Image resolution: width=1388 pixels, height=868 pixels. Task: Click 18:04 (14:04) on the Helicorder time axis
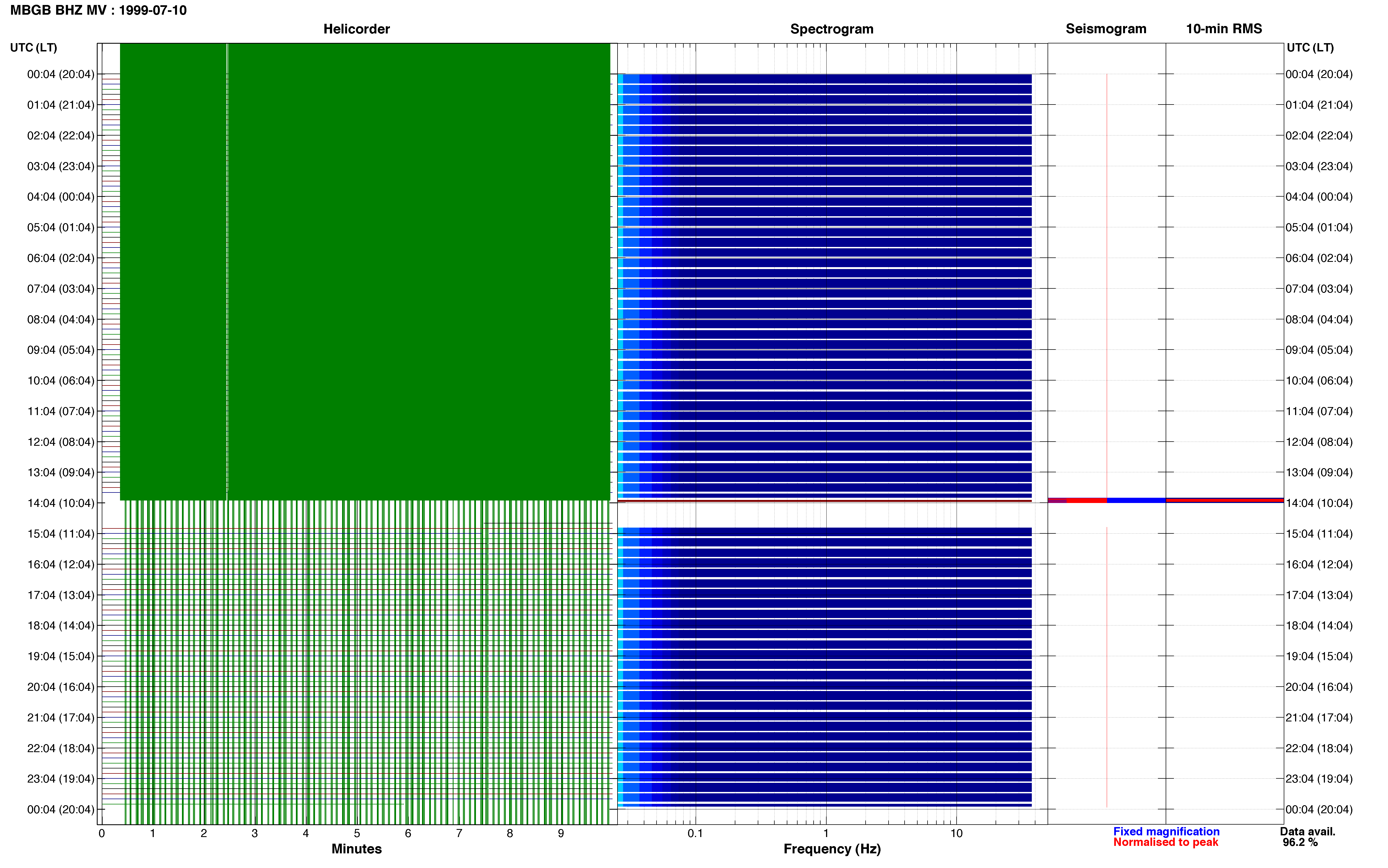click(x=61, y=626)
